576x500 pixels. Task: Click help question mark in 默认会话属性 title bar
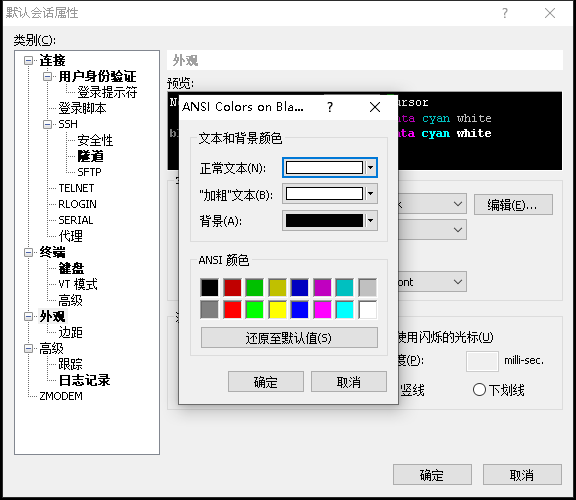[505, 13]
